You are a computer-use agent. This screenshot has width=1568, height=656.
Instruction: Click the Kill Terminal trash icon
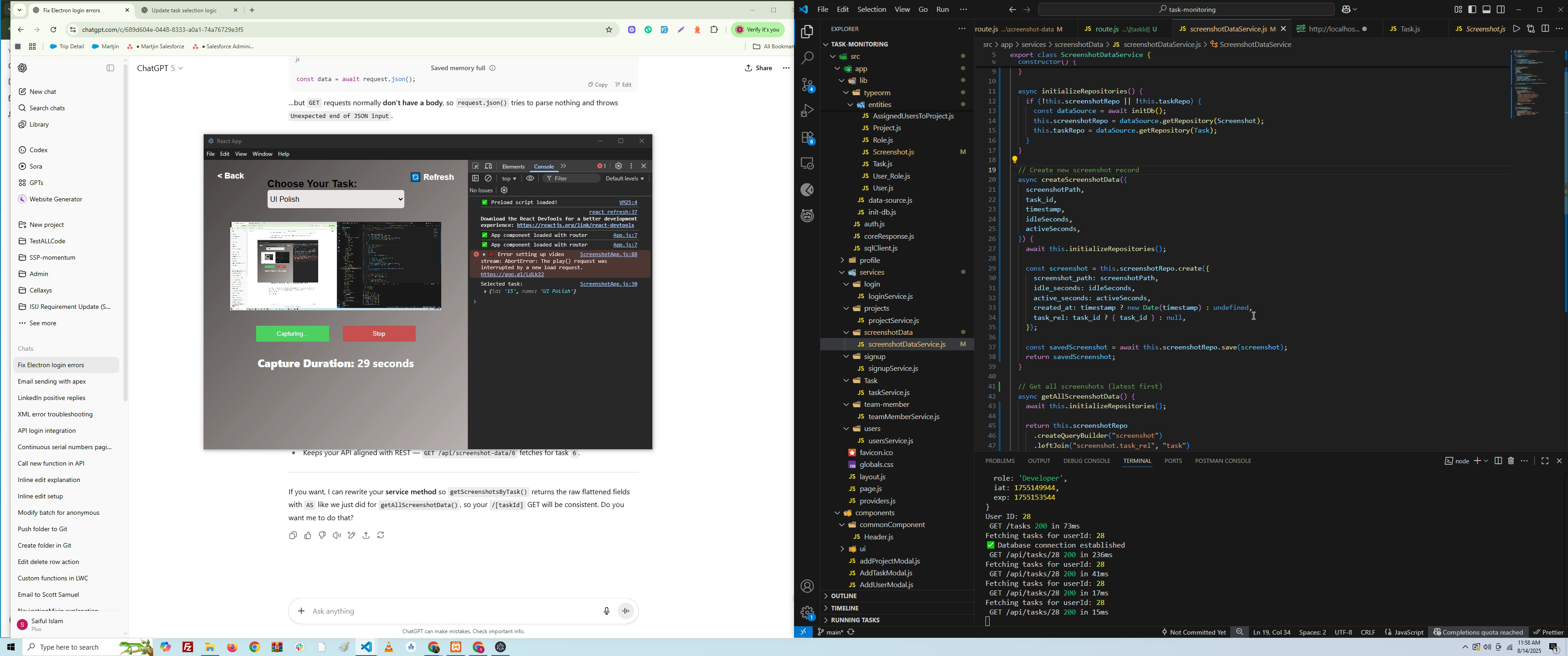click(1511, 461)
